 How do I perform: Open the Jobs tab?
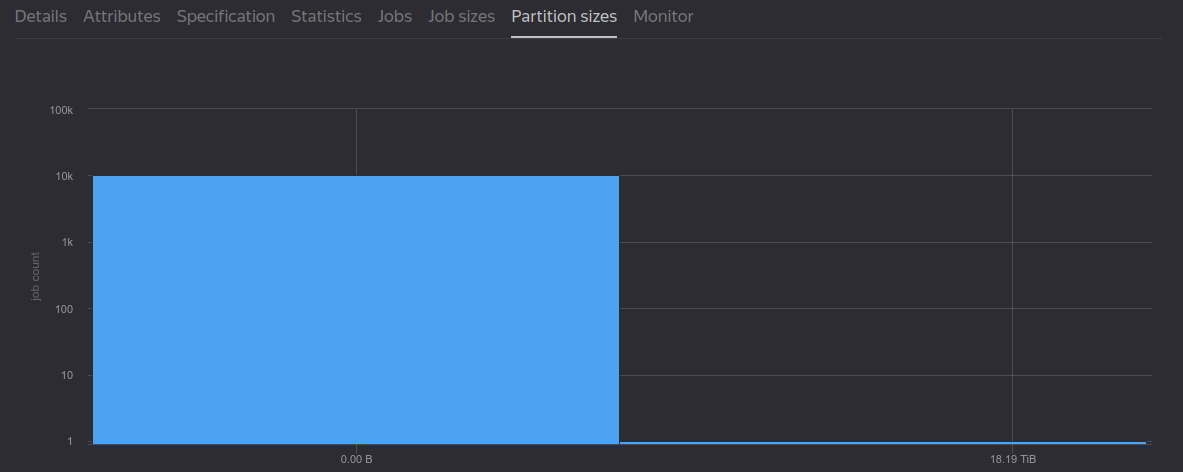pyautogui.click(x=395, y=17)
